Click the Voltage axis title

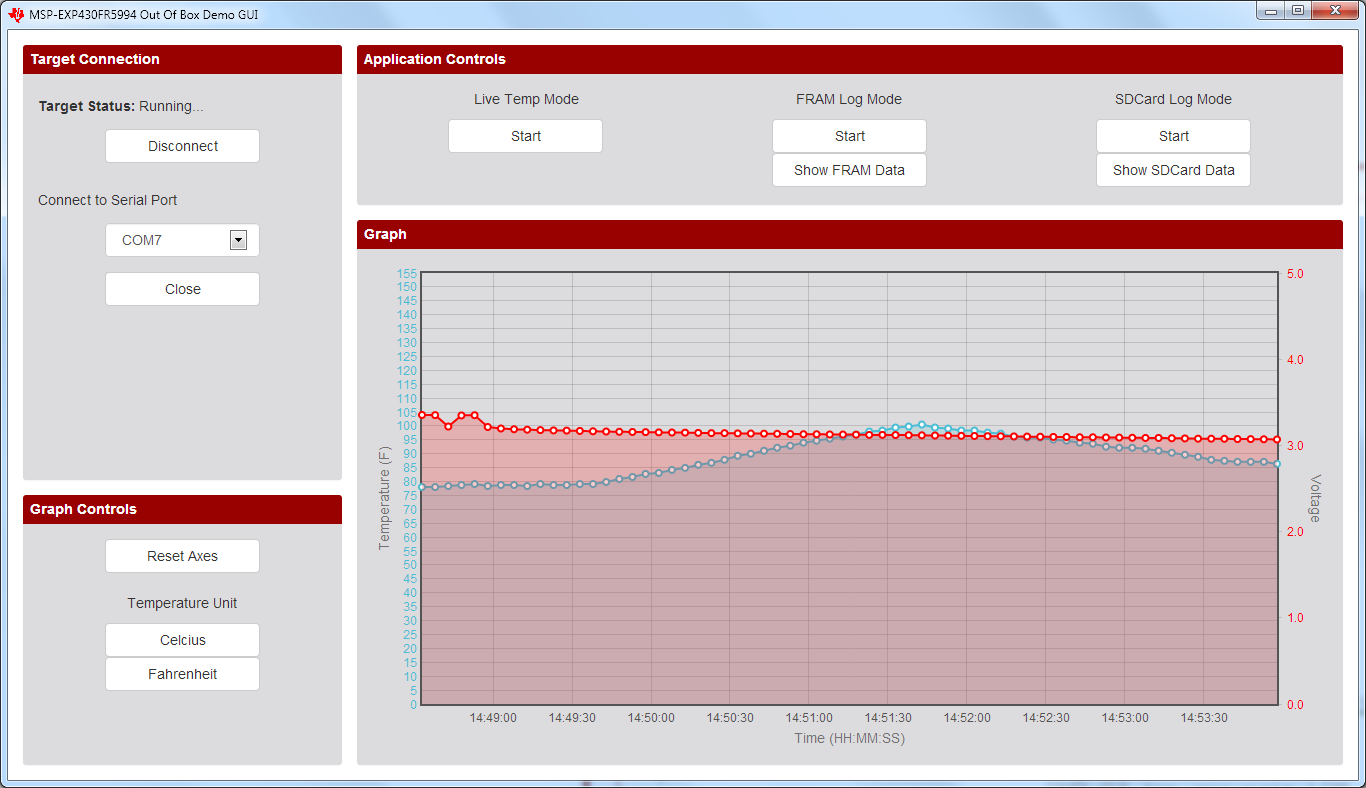(x=1315, y=498)
